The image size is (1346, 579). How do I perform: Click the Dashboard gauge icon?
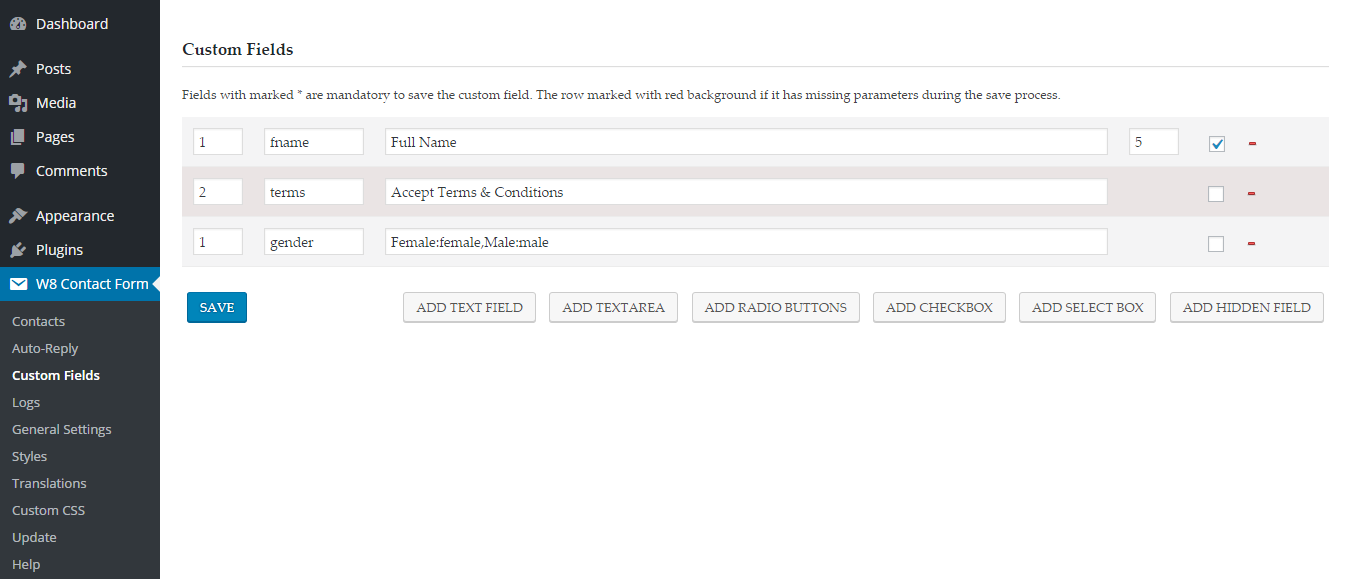click(18, 24)
